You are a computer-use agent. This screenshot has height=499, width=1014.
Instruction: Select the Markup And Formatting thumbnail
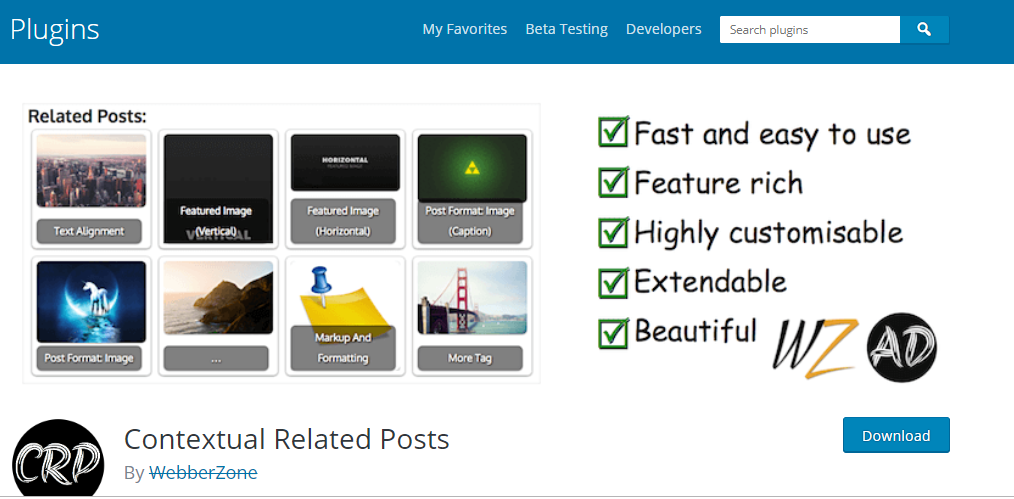click(345, 316)
